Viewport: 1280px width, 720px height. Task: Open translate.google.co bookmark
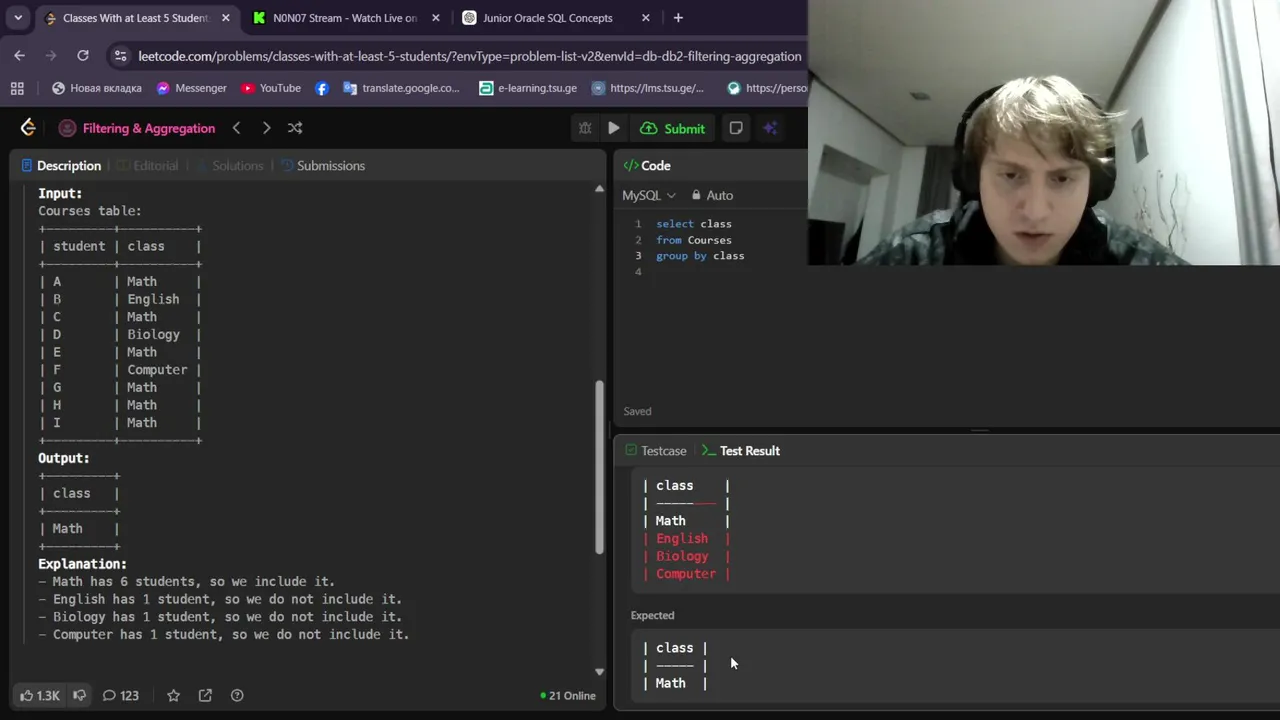pos(401,88)
